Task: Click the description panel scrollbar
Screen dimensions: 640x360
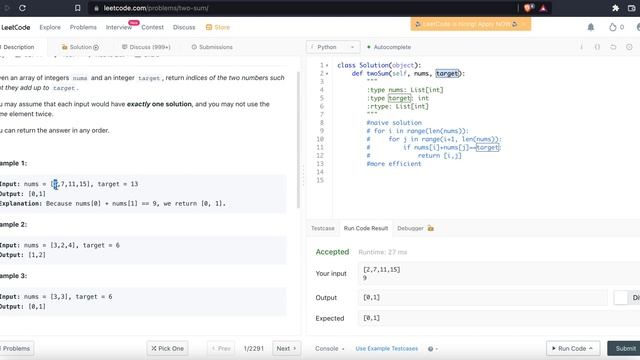Action: (298, 140)
